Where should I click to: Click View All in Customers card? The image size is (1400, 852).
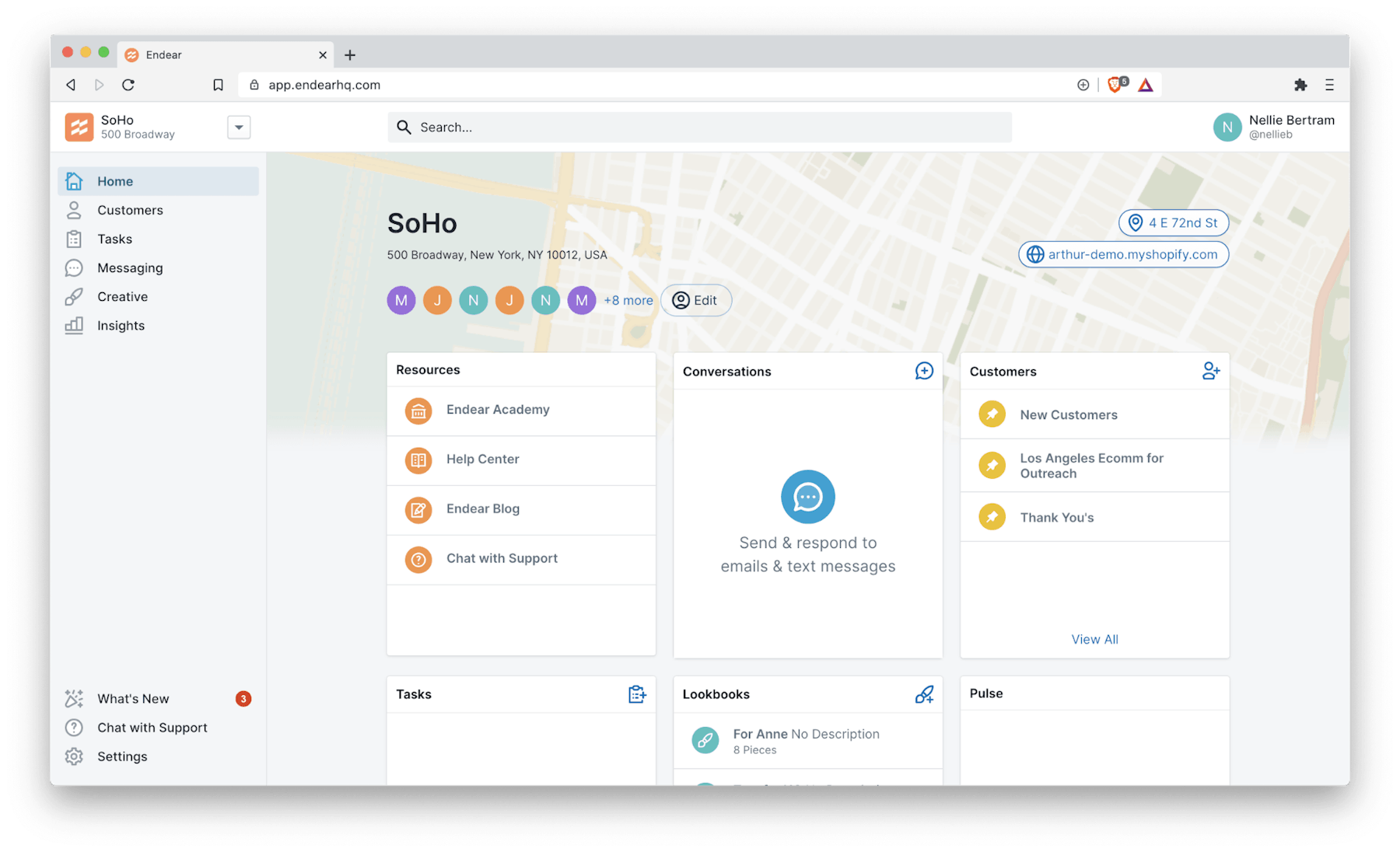pyautogui.click(x=1094, y=639)
